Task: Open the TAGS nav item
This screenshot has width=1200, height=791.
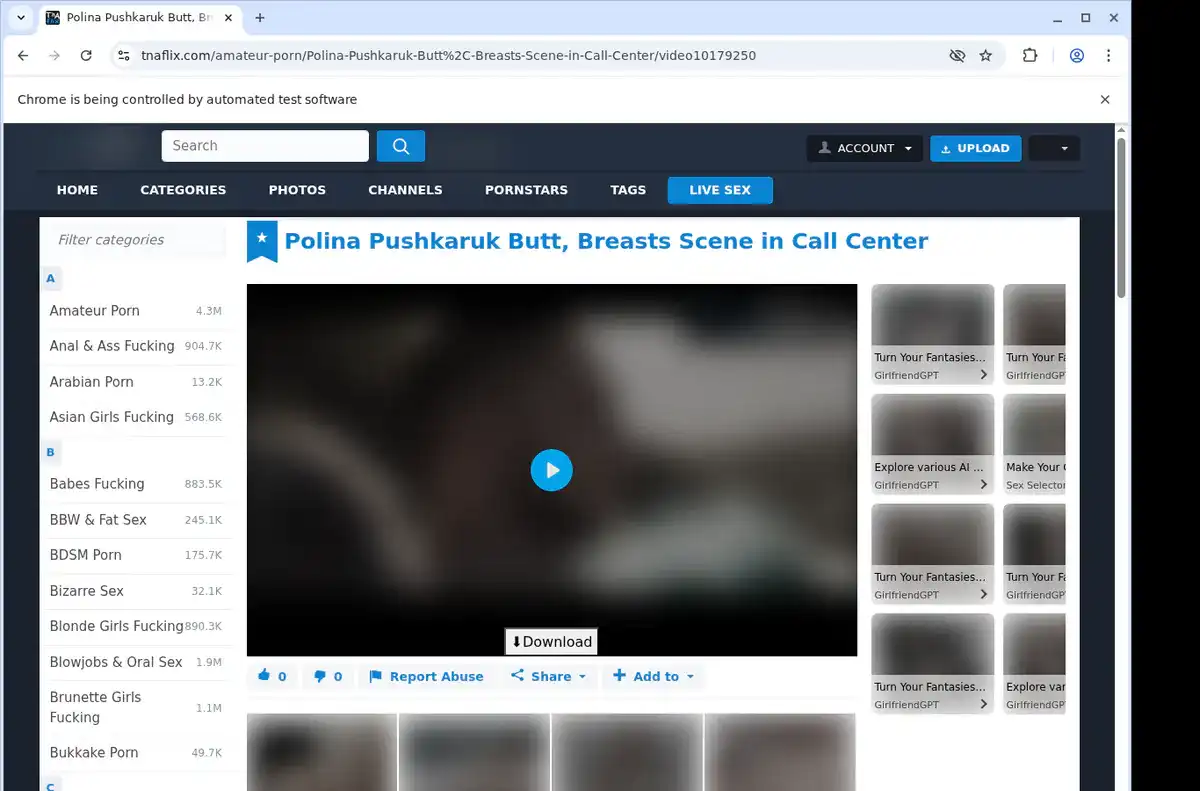Action: tap(628, 190)
